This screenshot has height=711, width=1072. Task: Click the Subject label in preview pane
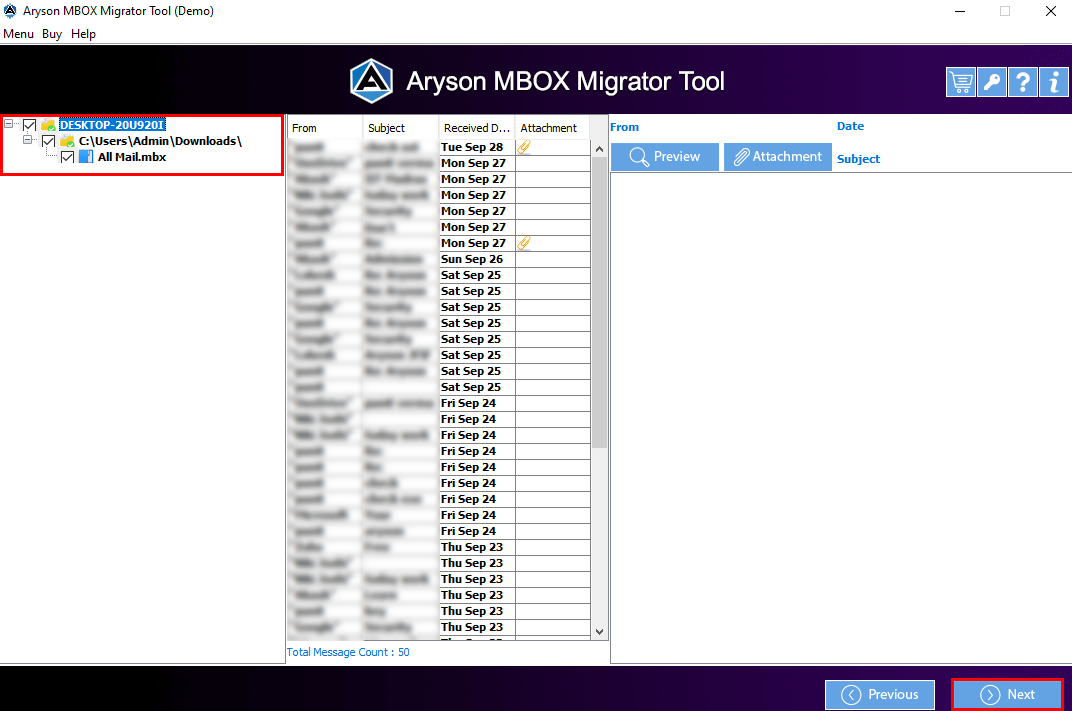(x=858, y=159)
